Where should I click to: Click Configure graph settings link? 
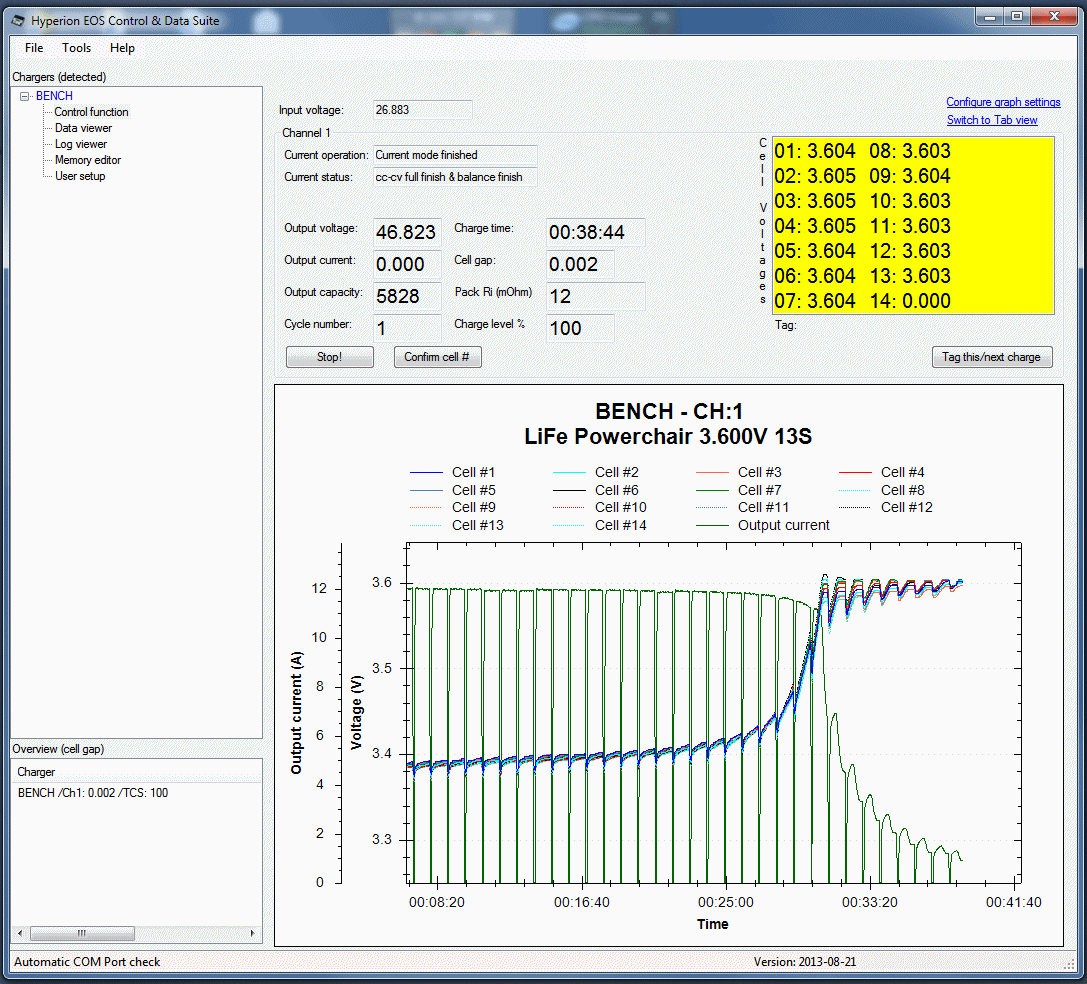point(1003,102)
